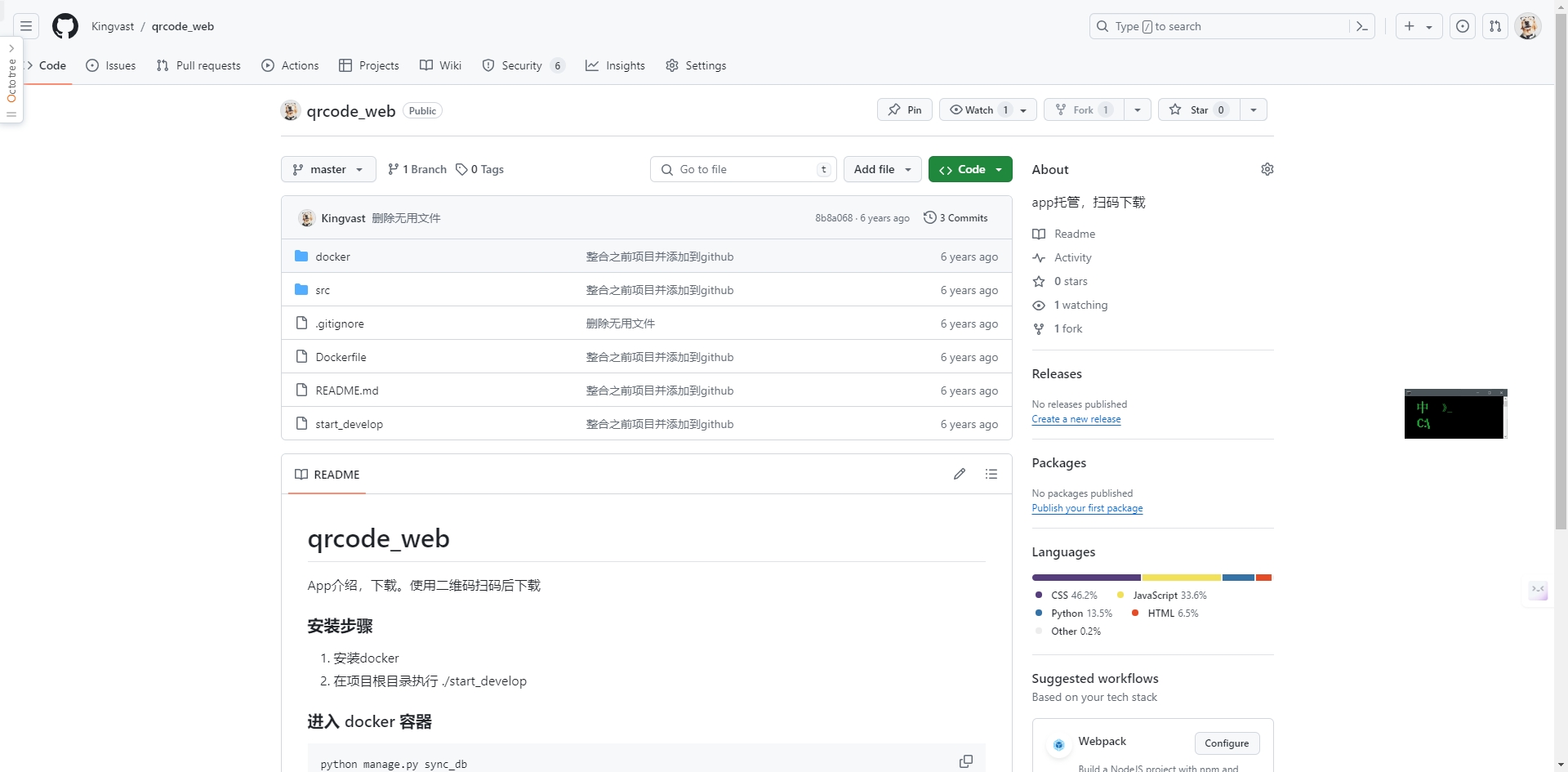Screen dimensions: 1568x772
Task: Click the Dockerfile file icon
Action: coord(301,356)
